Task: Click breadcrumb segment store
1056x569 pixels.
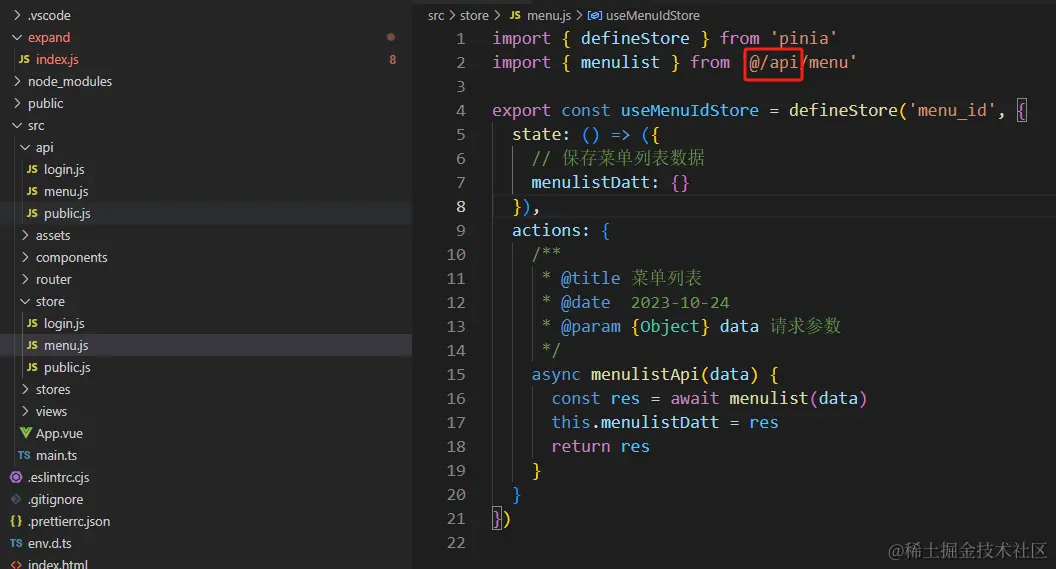Action: click(474, 15)
